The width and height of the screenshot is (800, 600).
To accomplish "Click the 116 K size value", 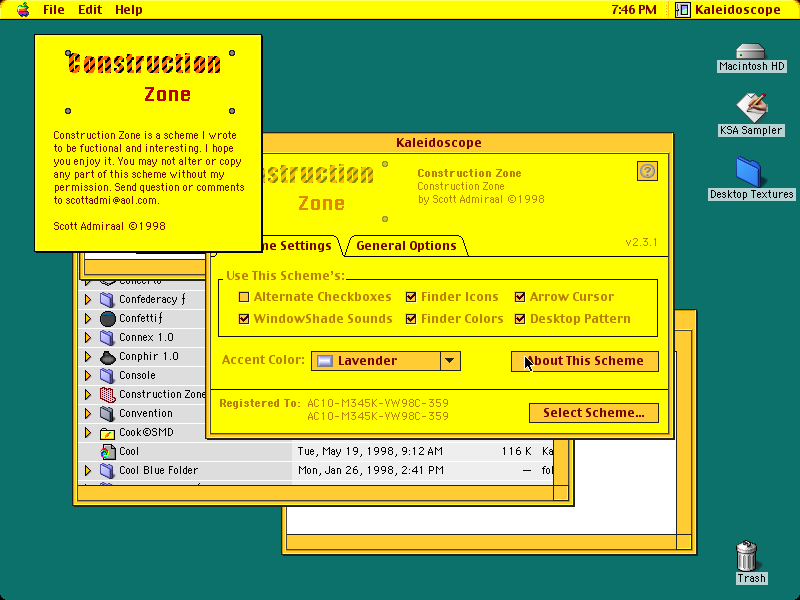I will pos(516,452).
